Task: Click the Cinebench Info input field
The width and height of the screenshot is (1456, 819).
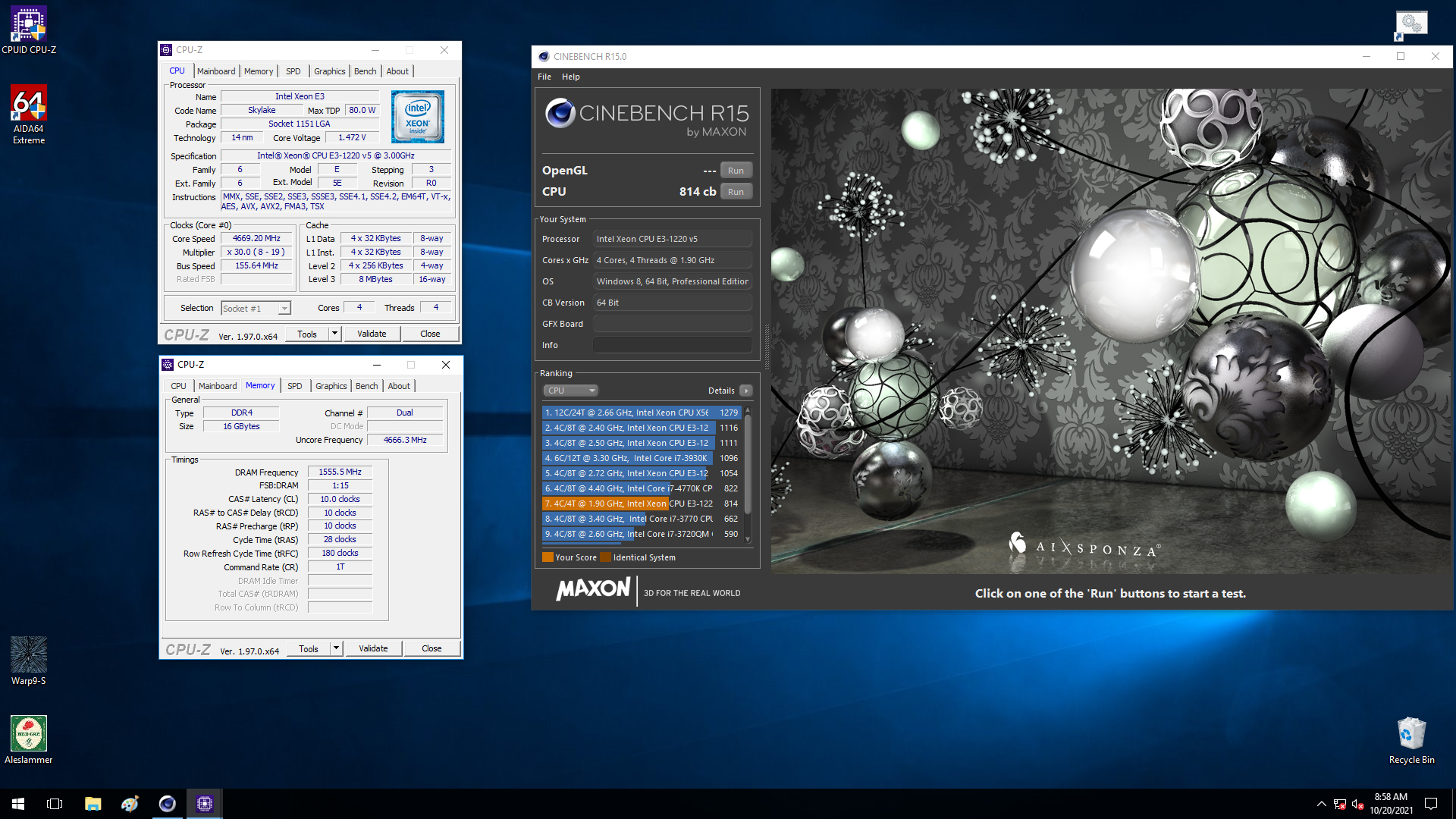Action: [x=672, y=345]
